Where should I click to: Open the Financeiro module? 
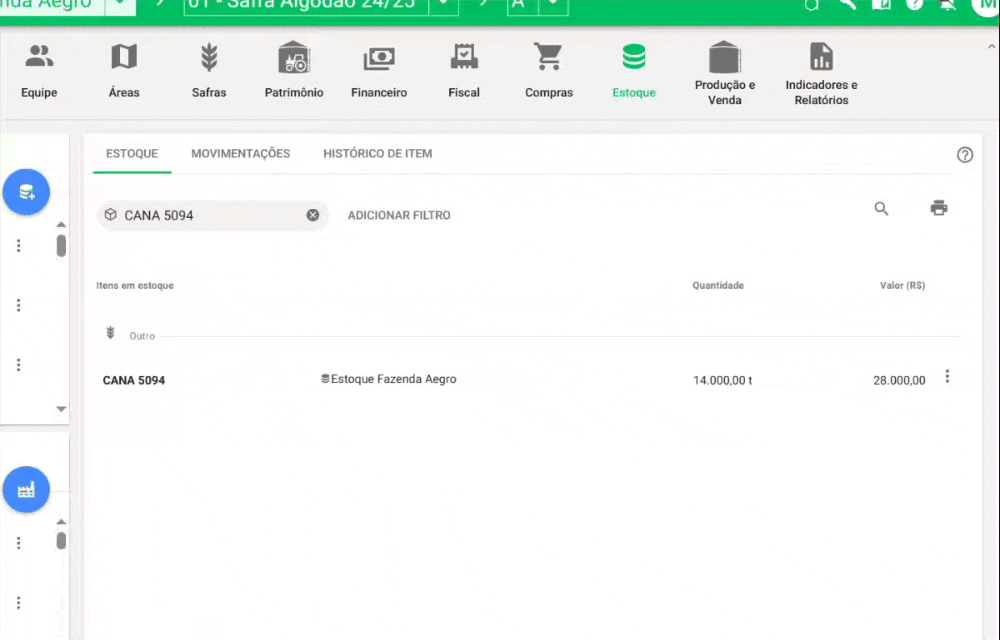tap(379, 70)
